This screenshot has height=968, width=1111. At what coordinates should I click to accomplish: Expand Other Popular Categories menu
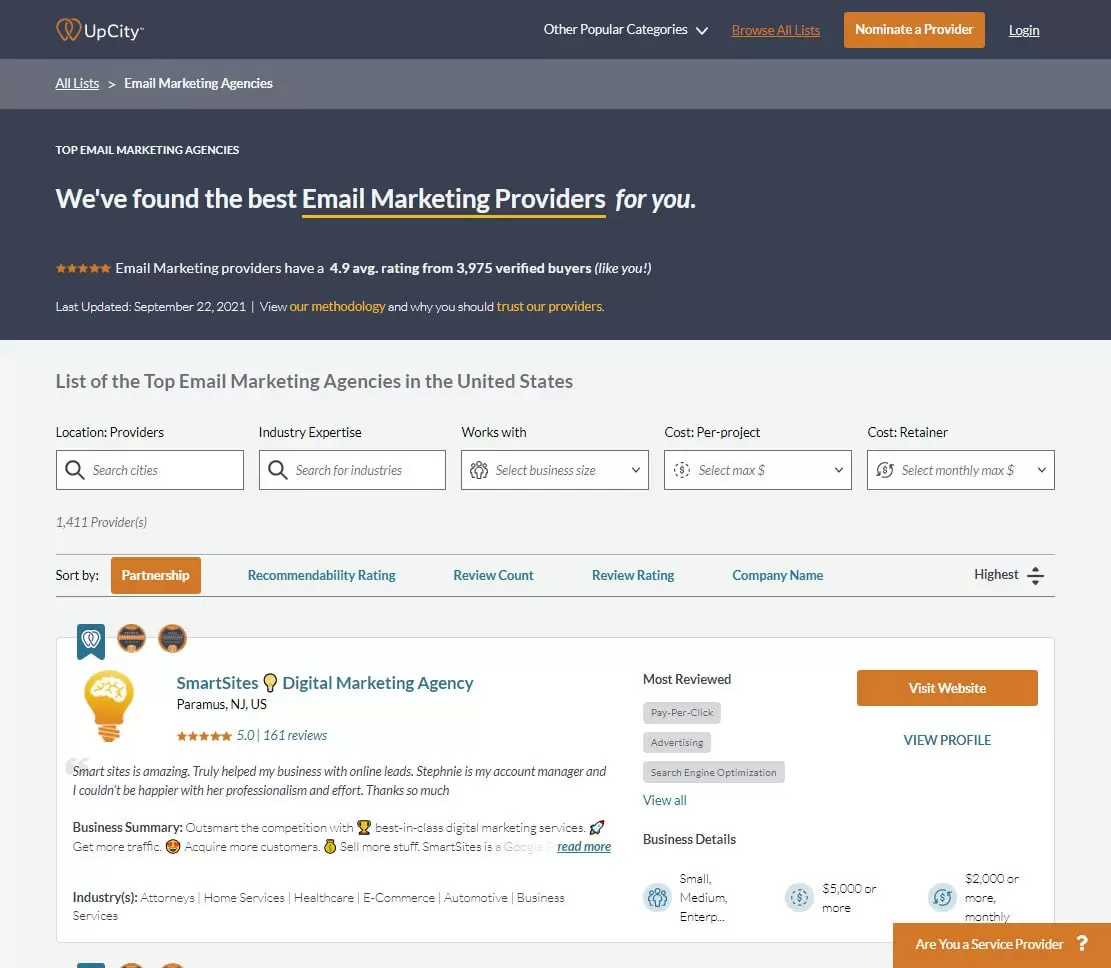click(x=625, y=30)
